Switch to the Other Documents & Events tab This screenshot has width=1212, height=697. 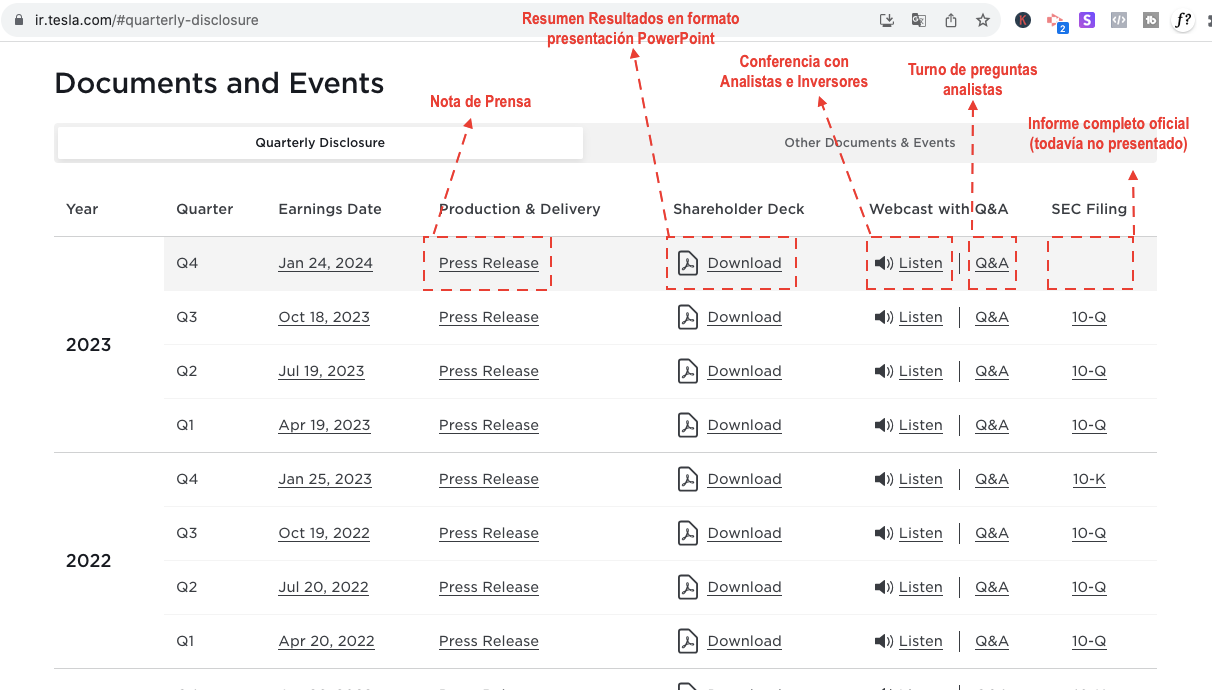tap(869, 143)
